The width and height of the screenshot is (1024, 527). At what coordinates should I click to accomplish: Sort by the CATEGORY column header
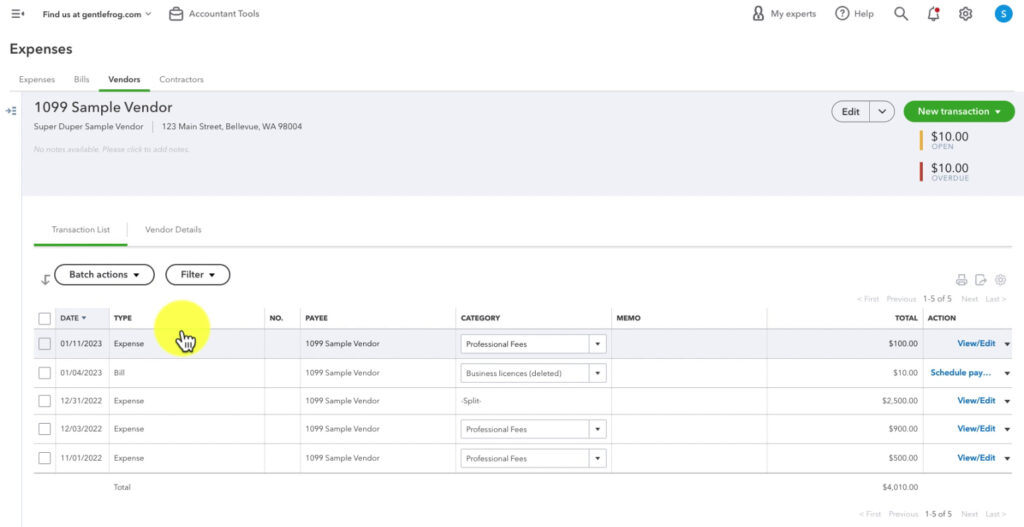[480, 318]
